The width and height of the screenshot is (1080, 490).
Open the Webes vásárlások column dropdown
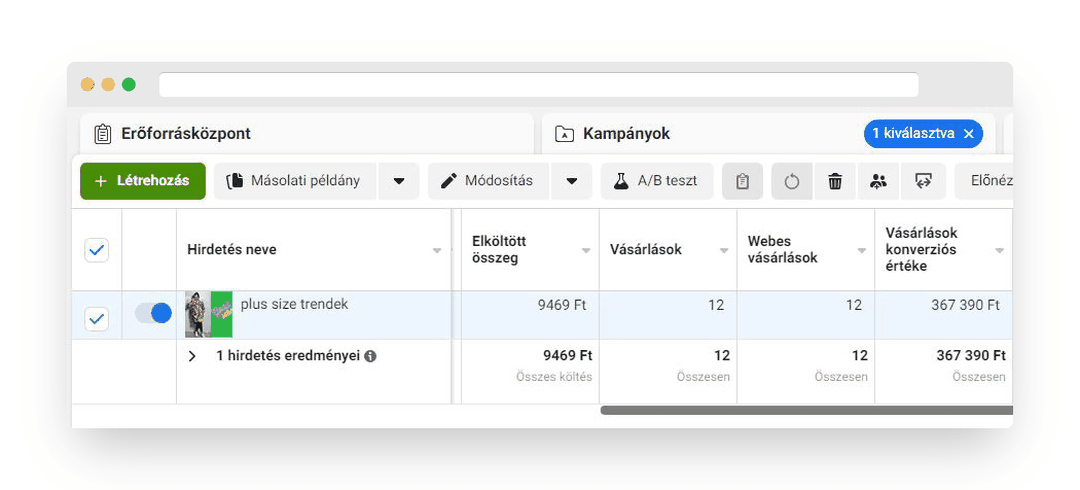point(862,250)
